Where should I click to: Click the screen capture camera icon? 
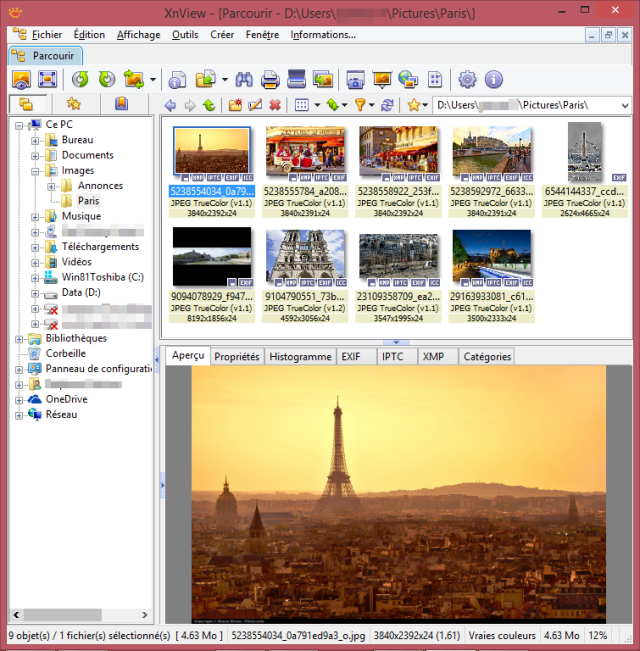click(x=355, y=79)
